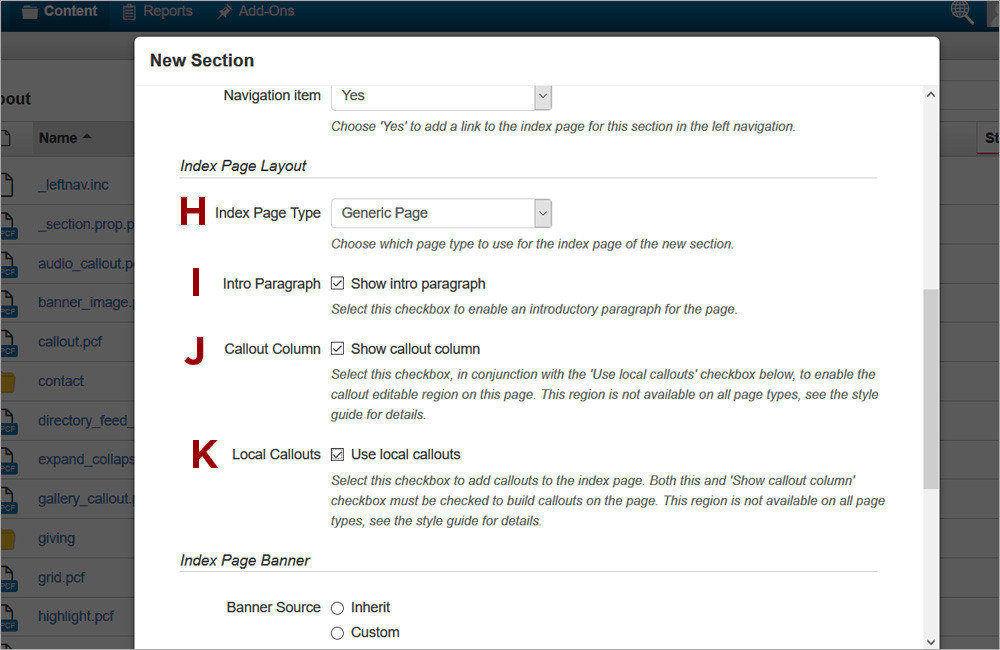The image size is (1000, 650).
Task: Select the Inherit banner source option
Action: pyautogui.click(x=336, y=607)
